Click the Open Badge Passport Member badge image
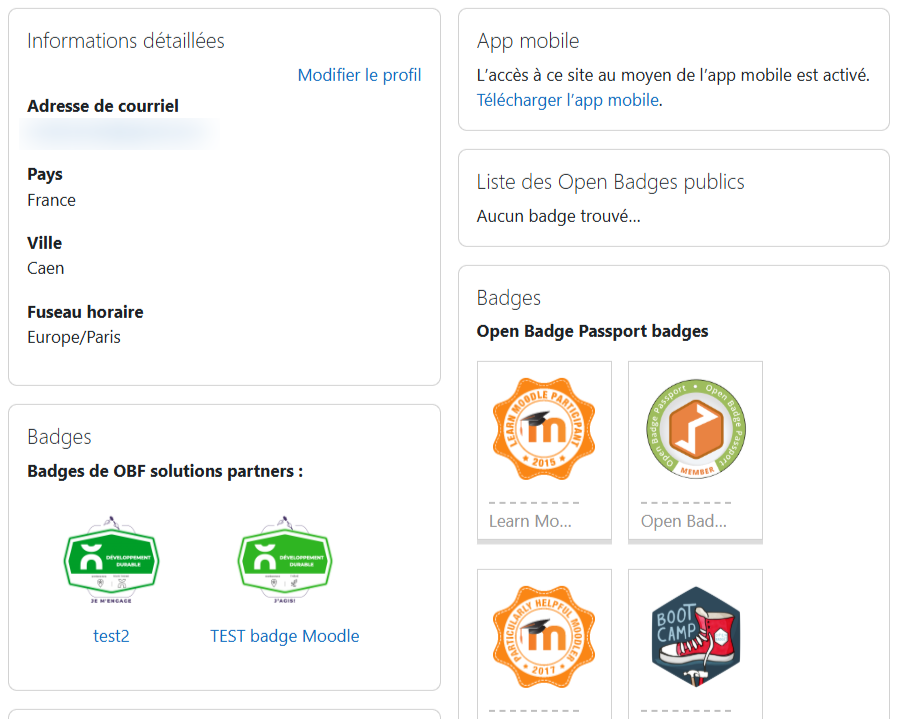901x719 pixels. (x=695, y=429)
